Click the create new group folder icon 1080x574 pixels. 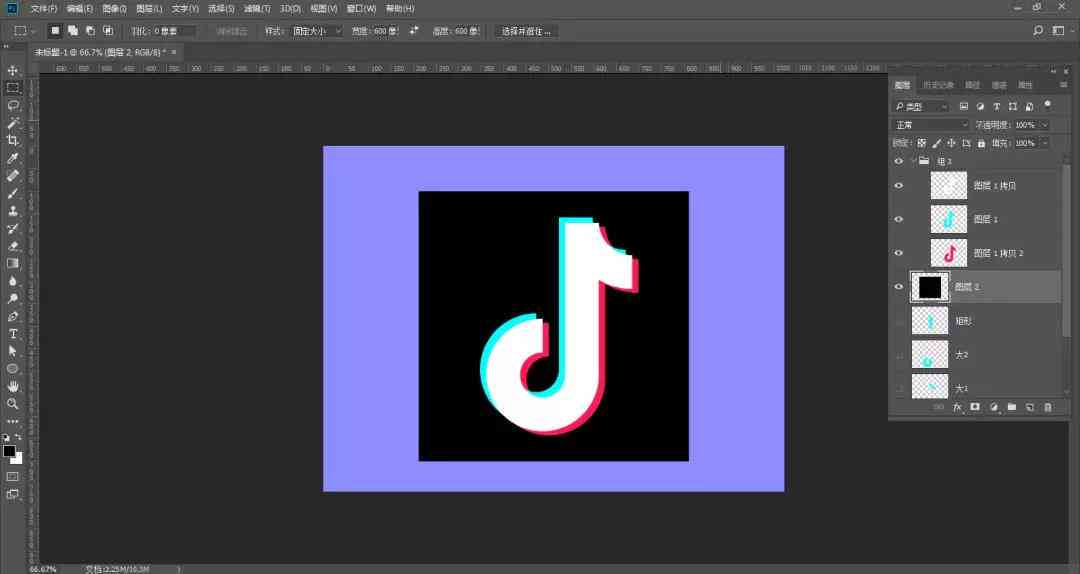(x=1011, y=407)
